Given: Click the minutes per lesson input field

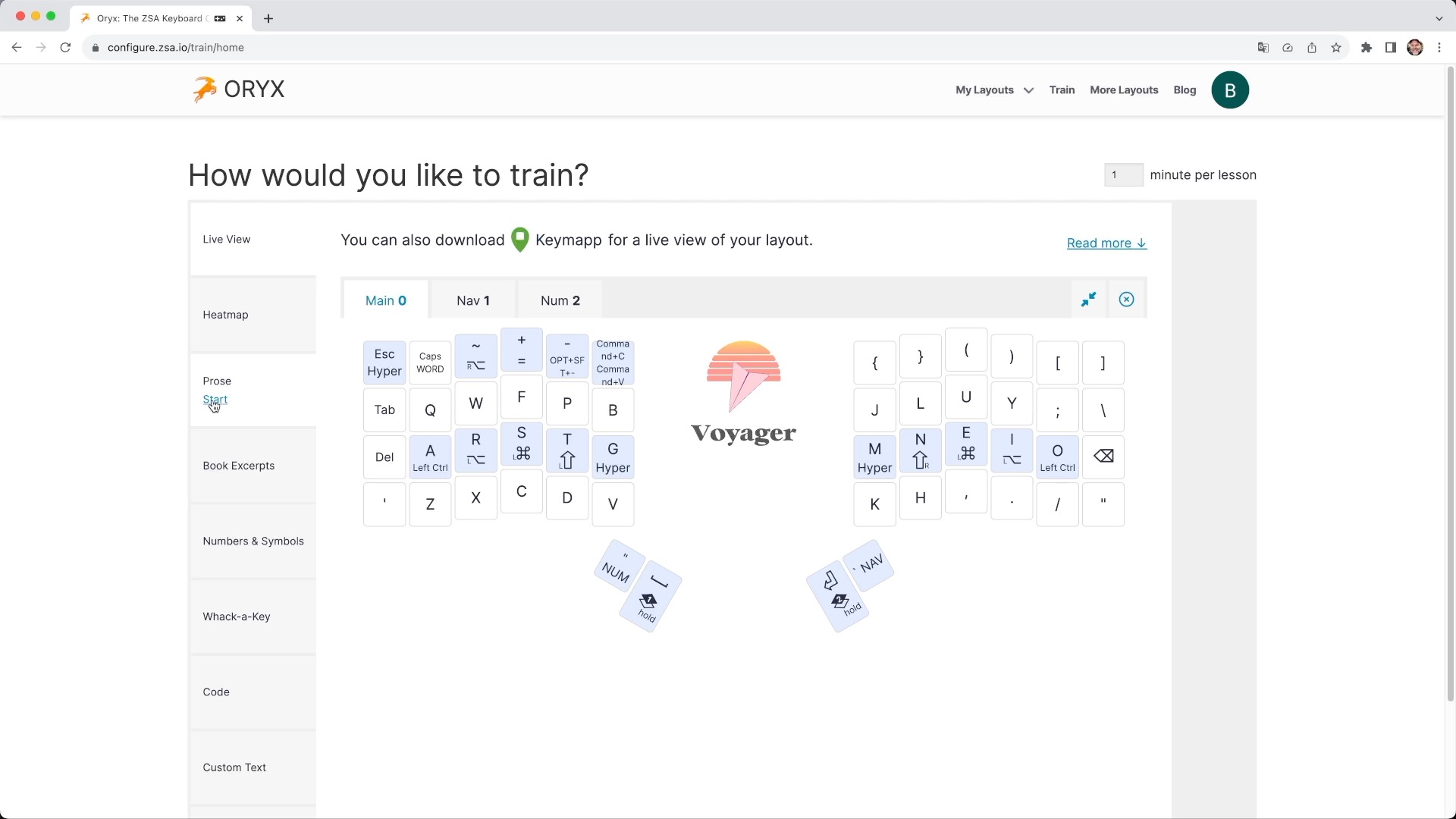Looking at the screenshot, I should [x=1123, y=175].
